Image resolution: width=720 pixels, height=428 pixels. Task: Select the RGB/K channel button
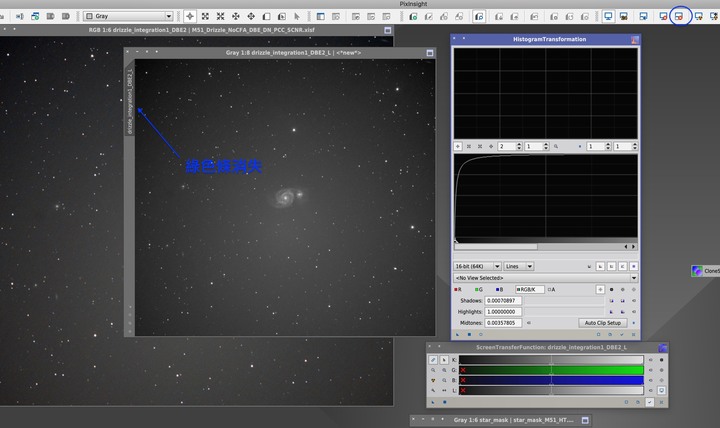(x=529, y=289)
